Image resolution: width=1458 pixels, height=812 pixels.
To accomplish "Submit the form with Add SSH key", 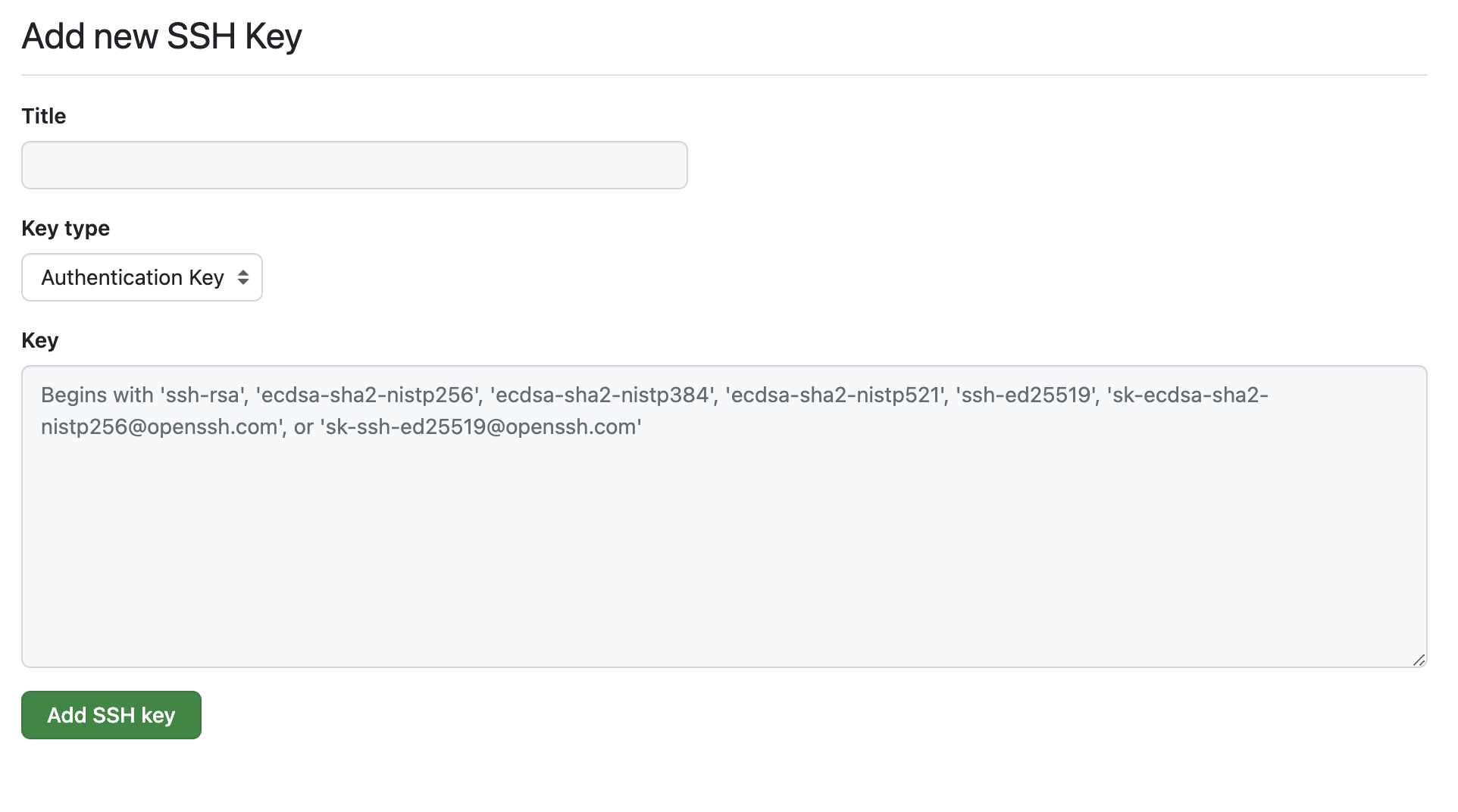I will point(111,714).
